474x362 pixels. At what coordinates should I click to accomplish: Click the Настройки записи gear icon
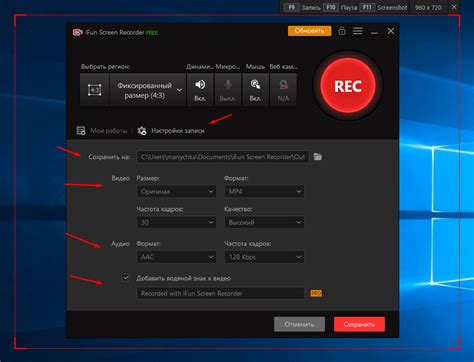[x=142, y=131]
